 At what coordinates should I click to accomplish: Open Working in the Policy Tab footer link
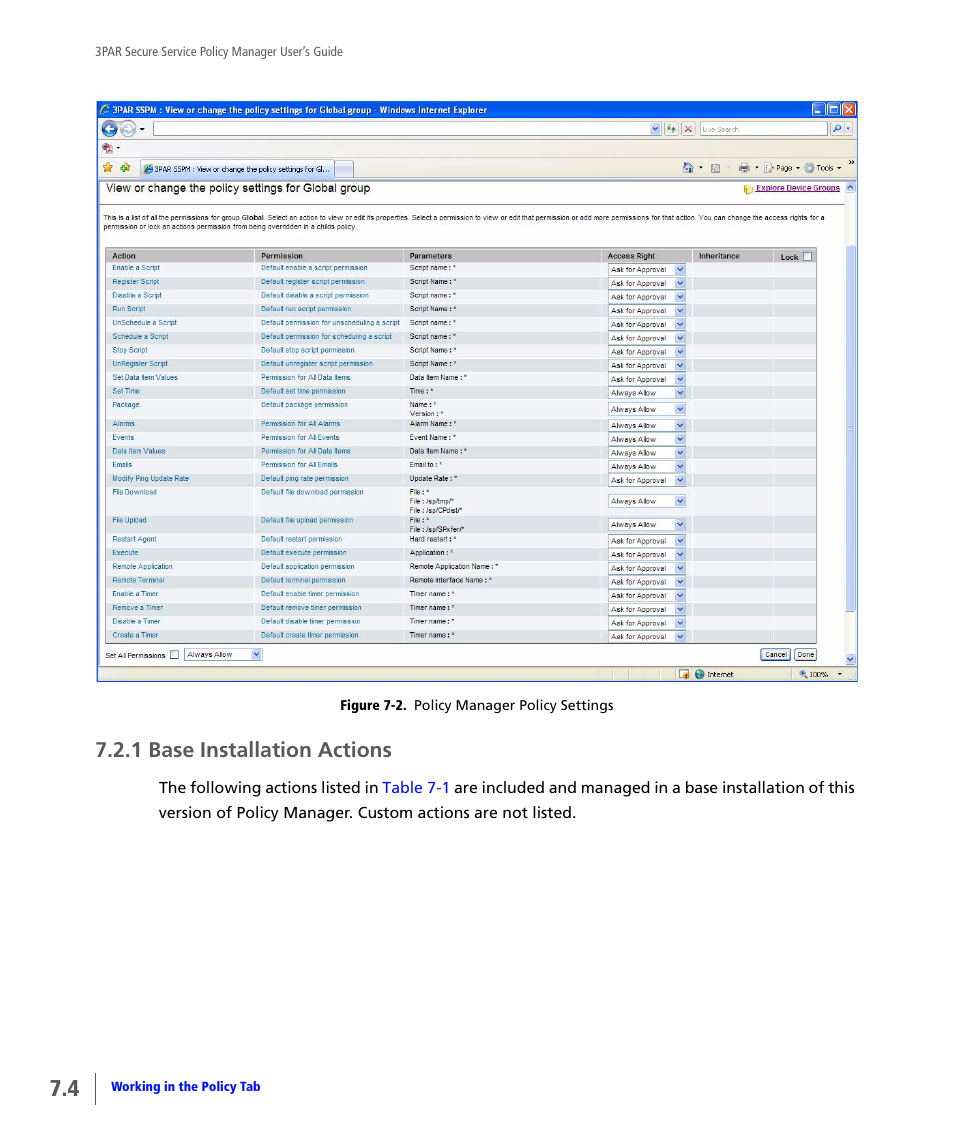186,1087
